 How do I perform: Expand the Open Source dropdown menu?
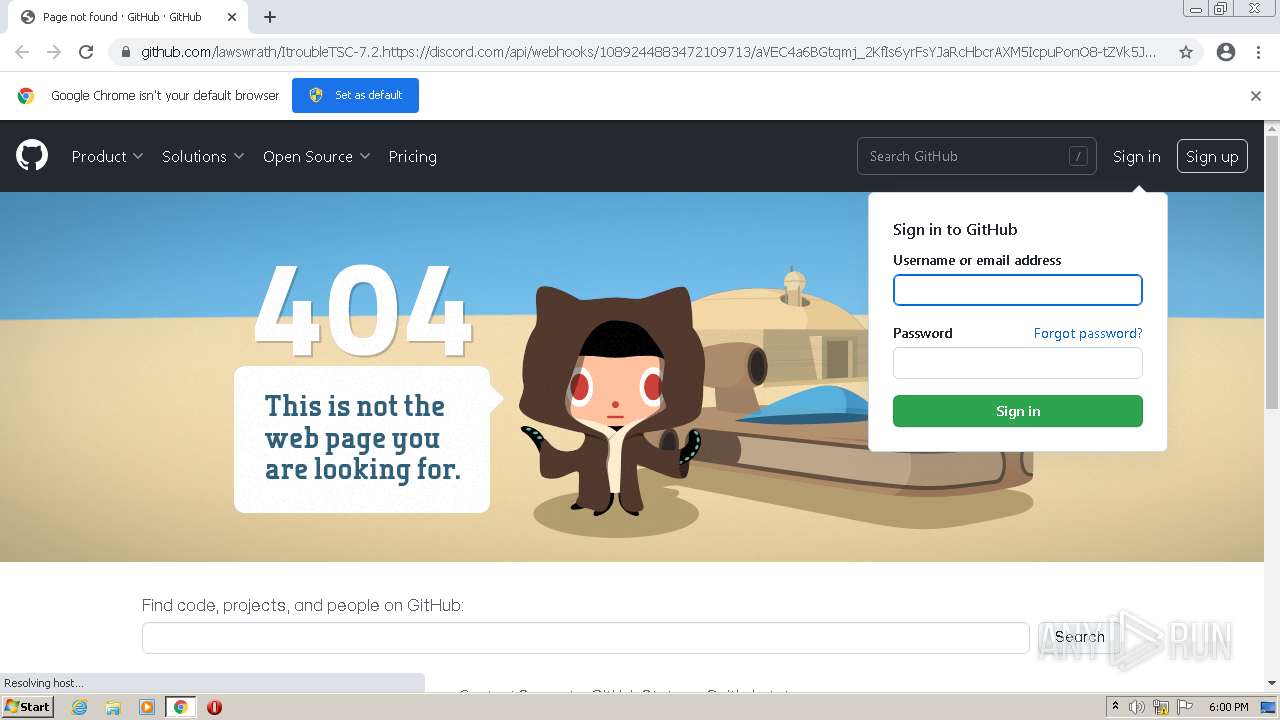[x=317, y=156]
